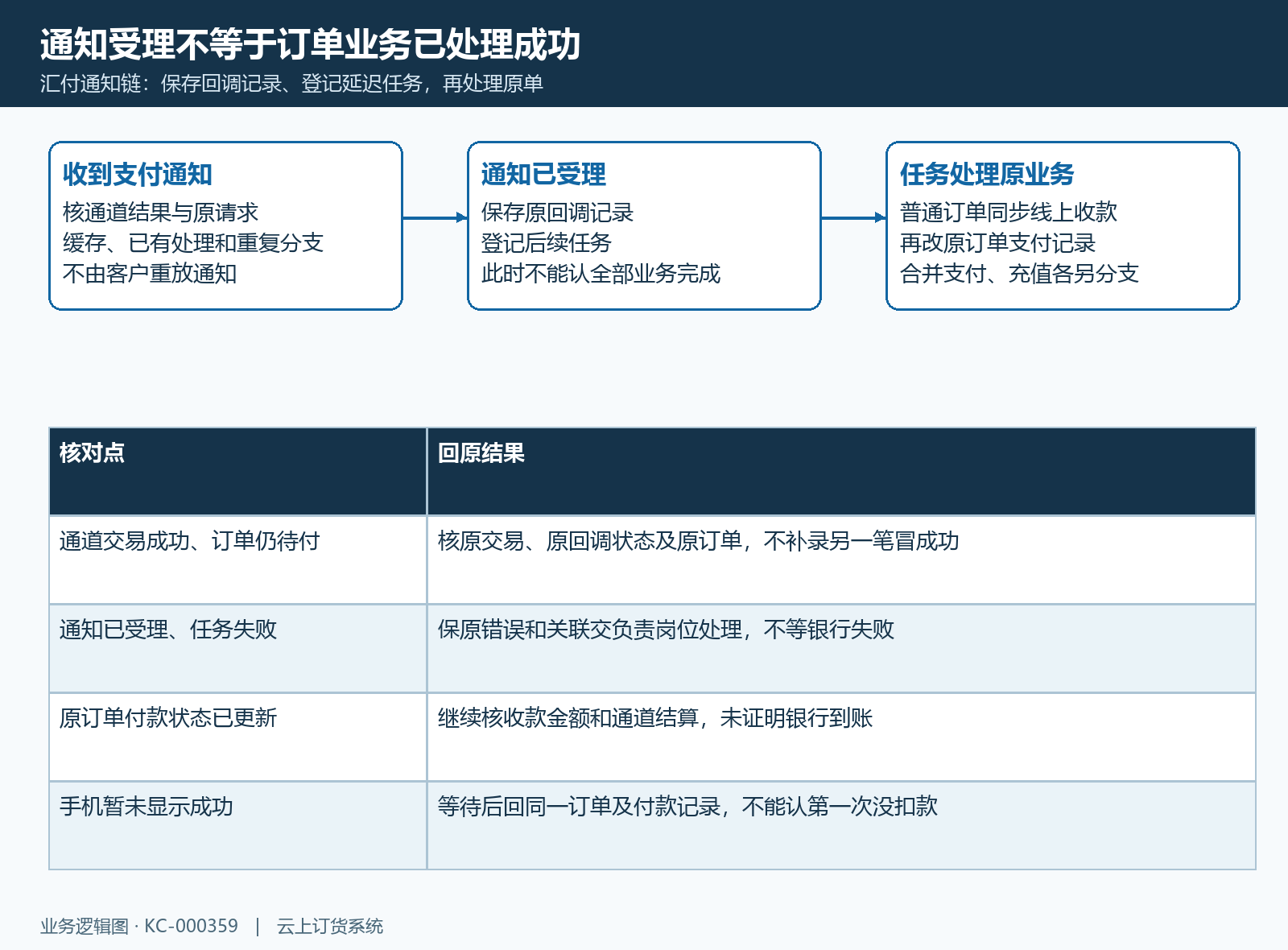Select the line 保存原回调记录
The width and height of the screenshot is (1288, 950).
557,213
